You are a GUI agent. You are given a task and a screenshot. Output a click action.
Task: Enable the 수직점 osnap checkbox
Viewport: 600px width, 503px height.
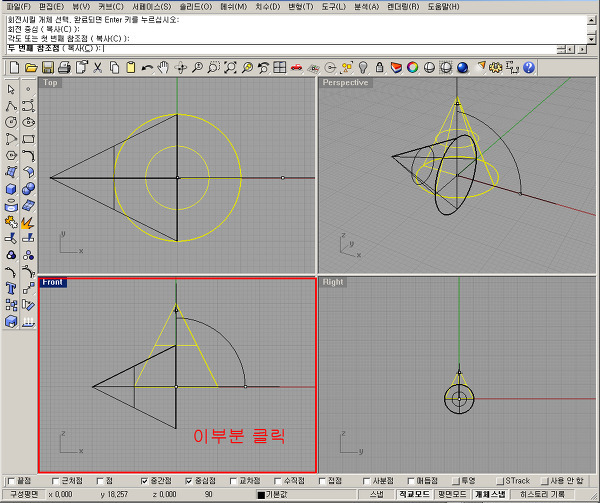pyautogui.click(x=277, y=481)
